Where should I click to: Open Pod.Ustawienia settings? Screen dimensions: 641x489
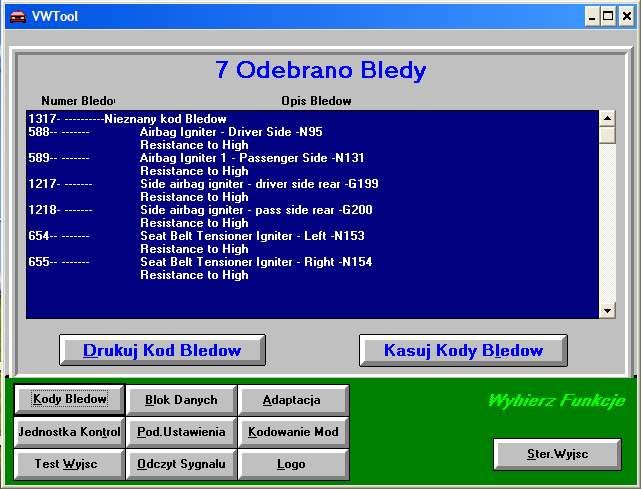pyautogui.click(x=181, y=432)
